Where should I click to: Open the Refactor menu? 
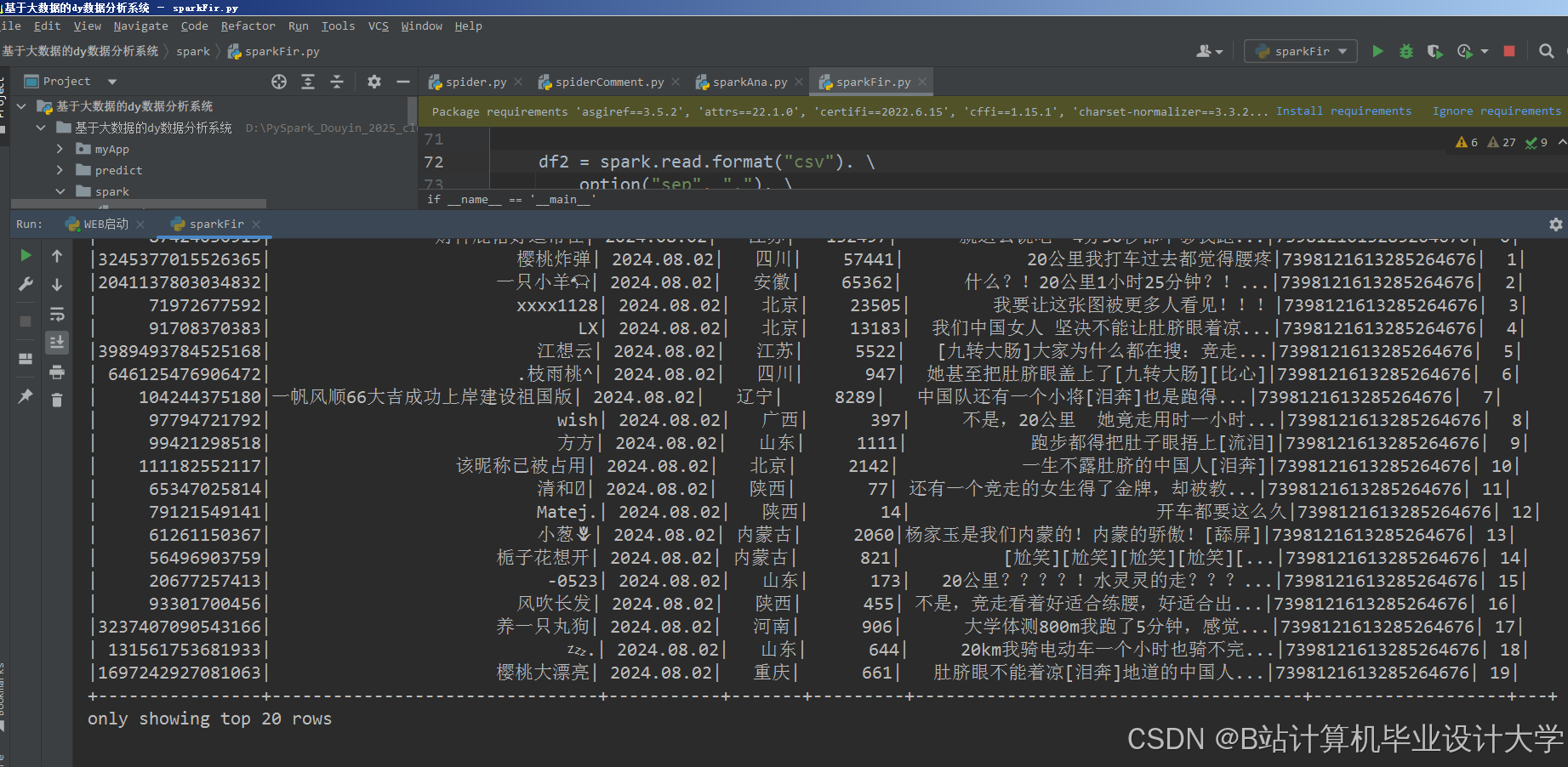tap(248, 26)
